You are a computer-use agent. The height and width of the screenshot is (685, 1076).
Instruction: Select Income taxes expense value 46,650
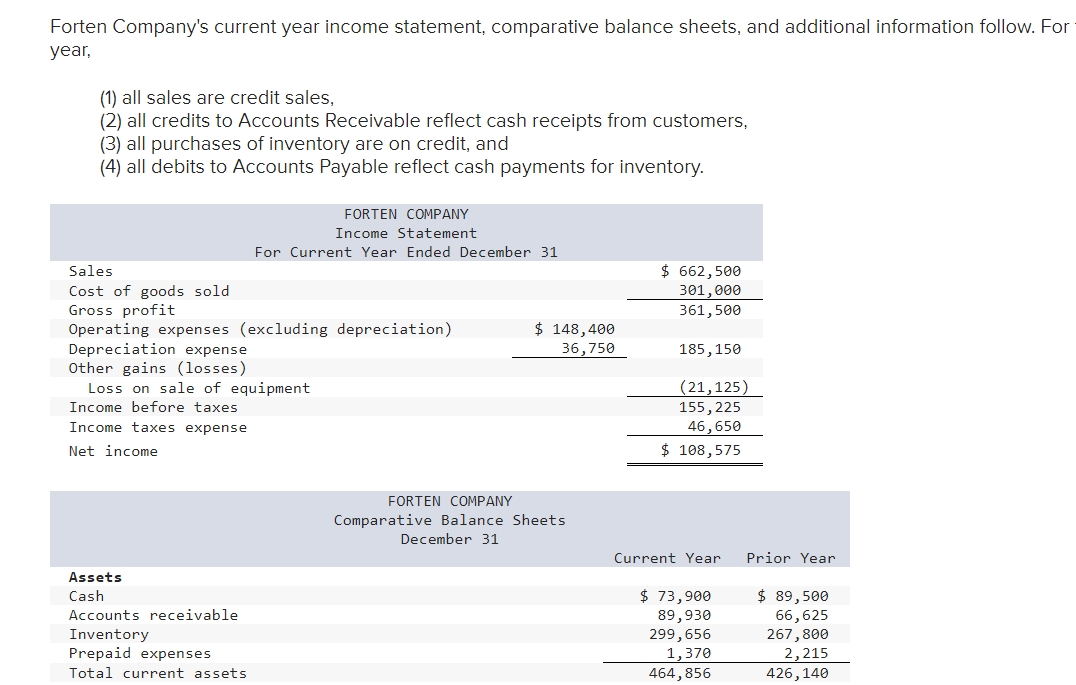point(714,426)
